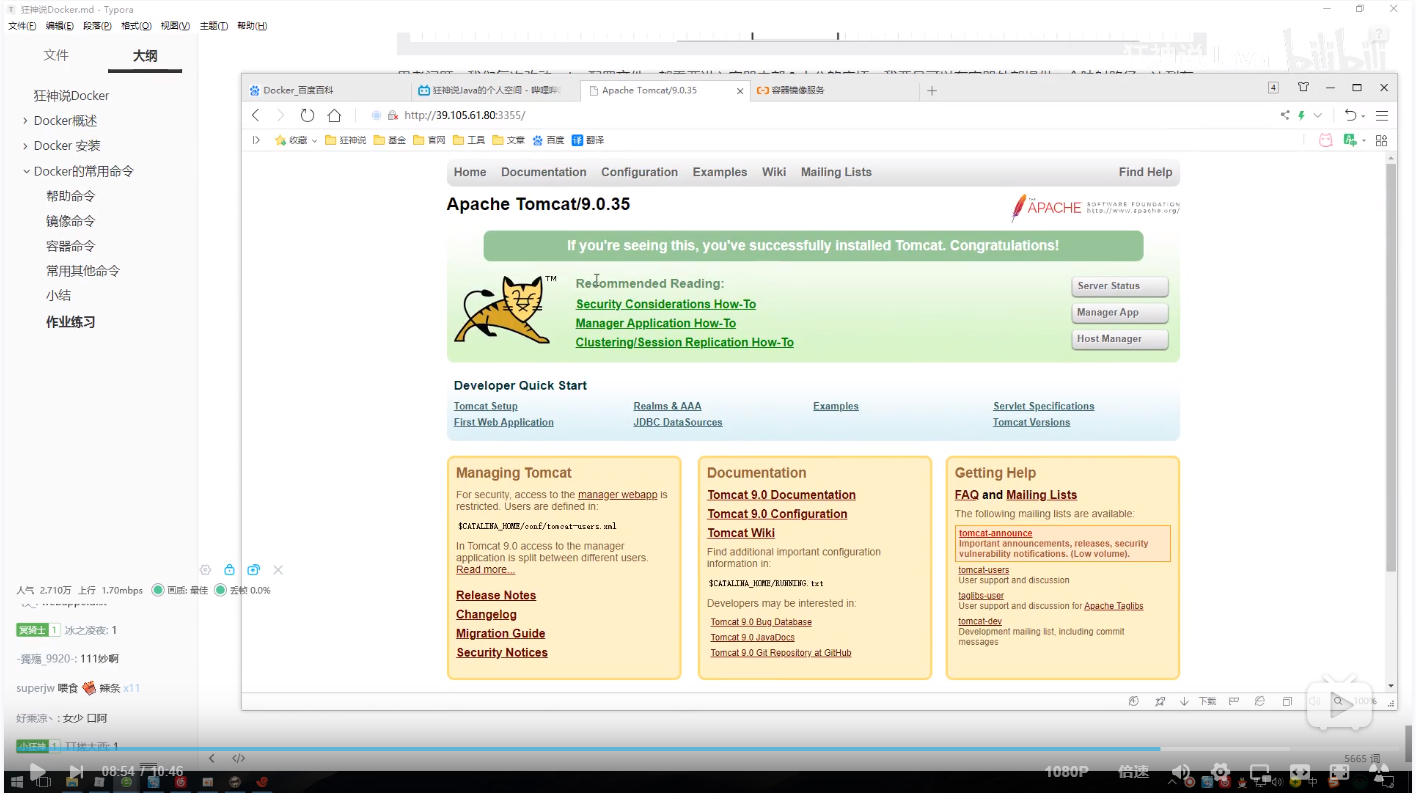Switch to the 文件 sidebar tab

[x=56, y=55]
